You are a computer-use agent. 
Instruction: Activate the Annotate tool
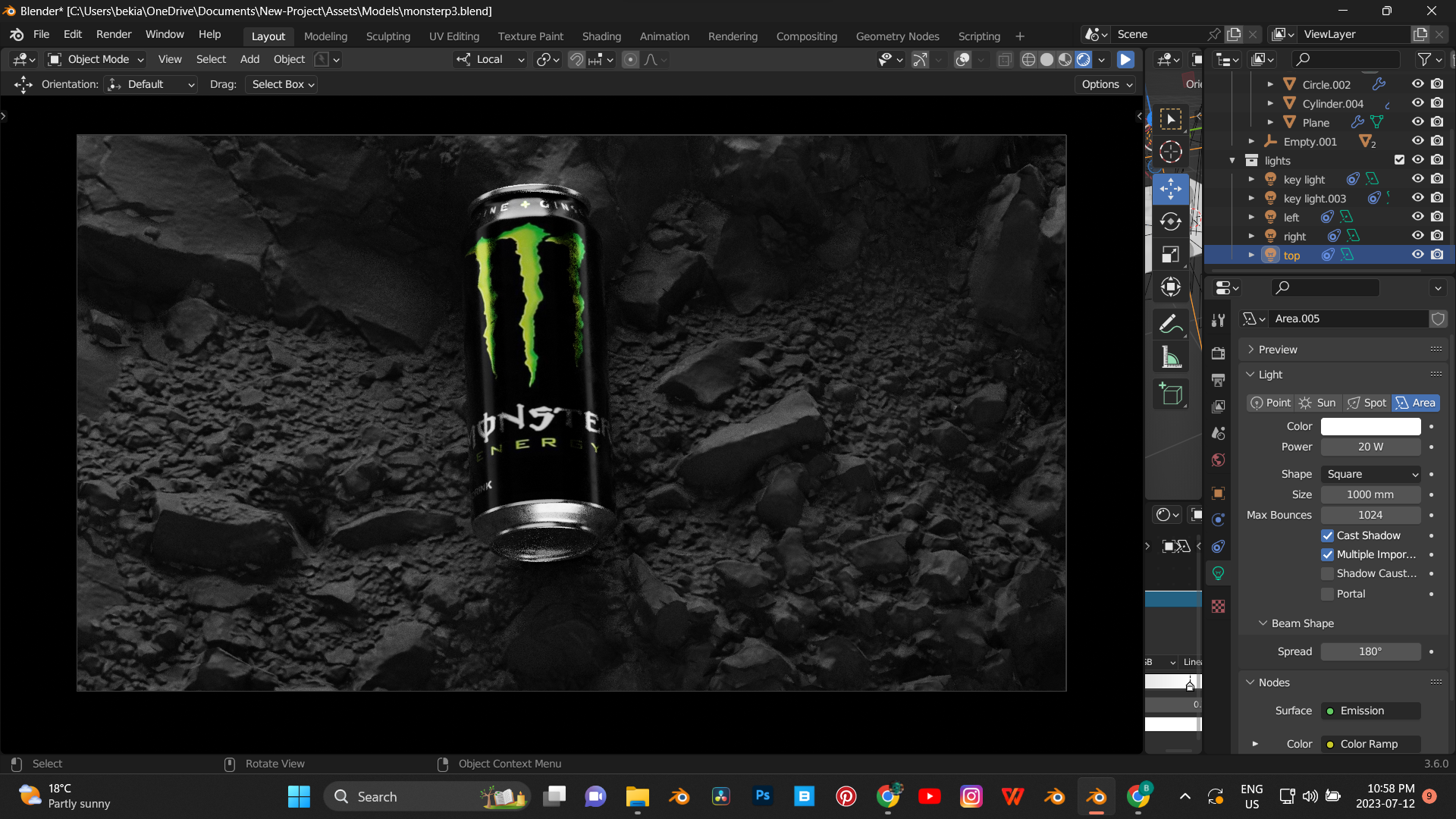[x=1170, y=323]
